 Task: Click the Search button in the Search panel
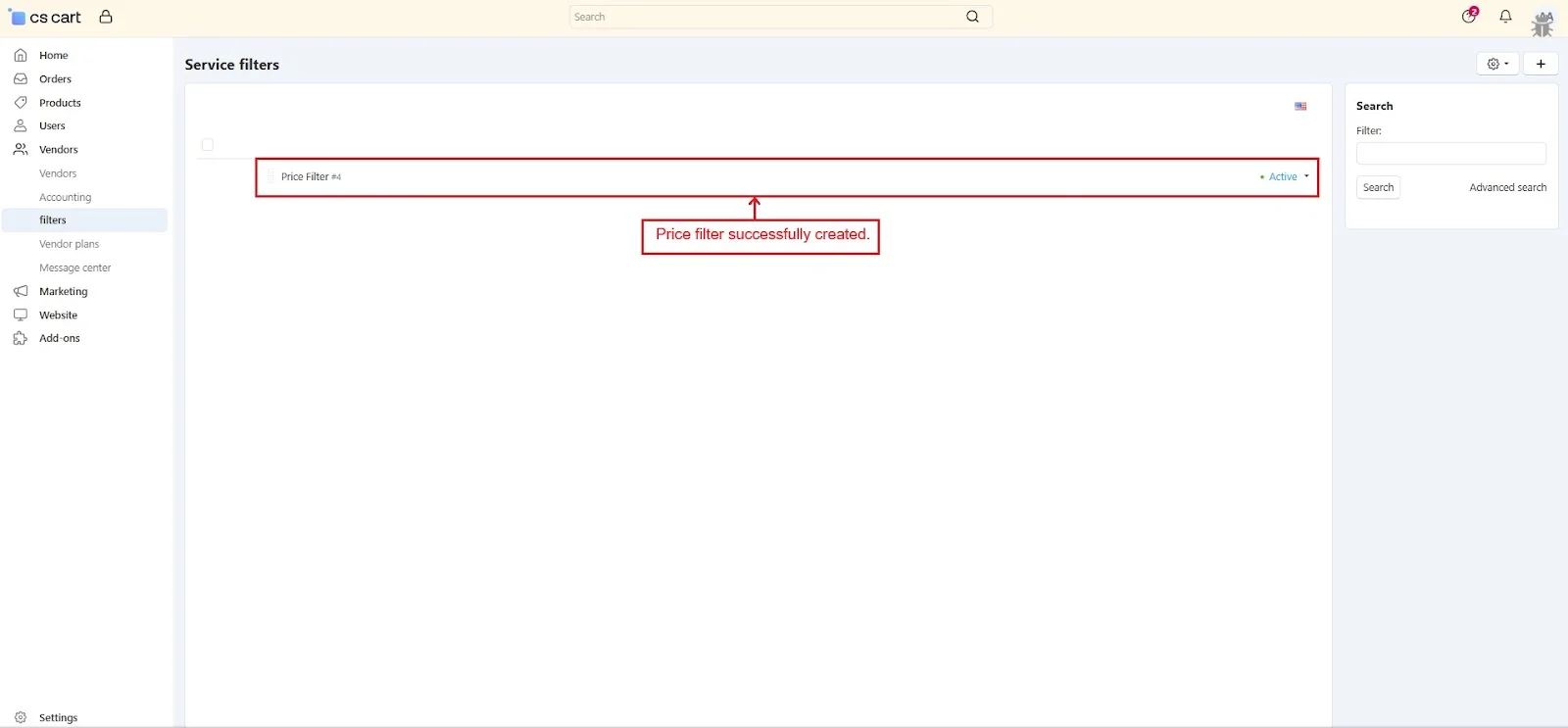point(1378,188)
